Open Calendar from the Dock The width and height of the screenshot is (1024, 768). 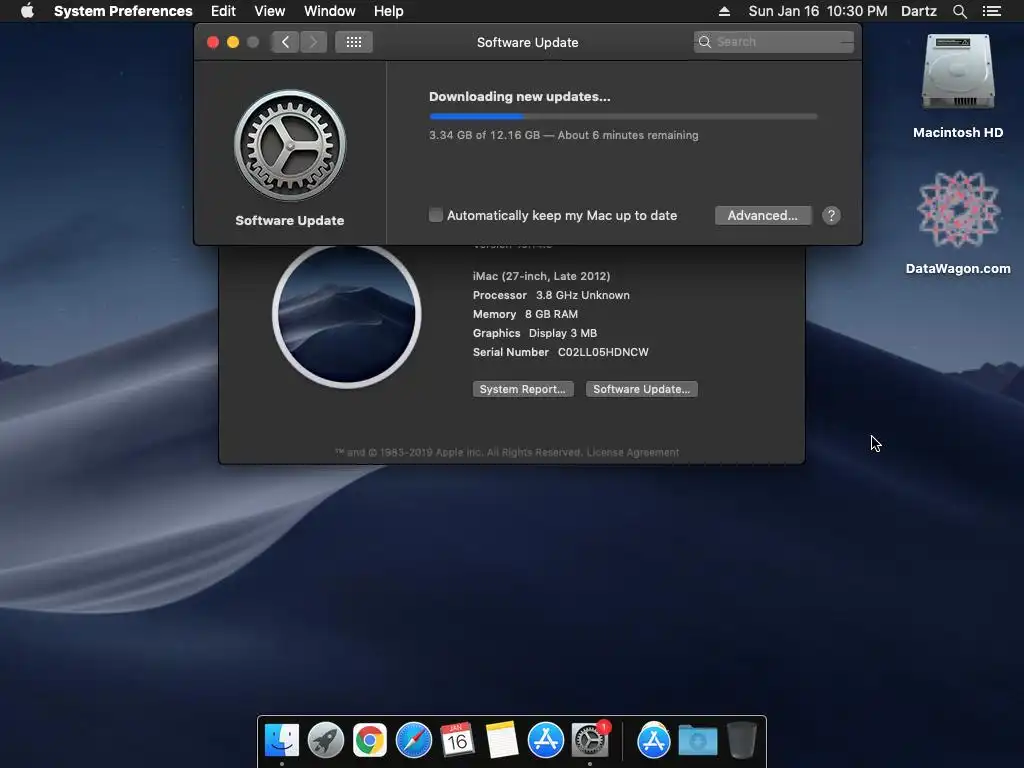457,740
